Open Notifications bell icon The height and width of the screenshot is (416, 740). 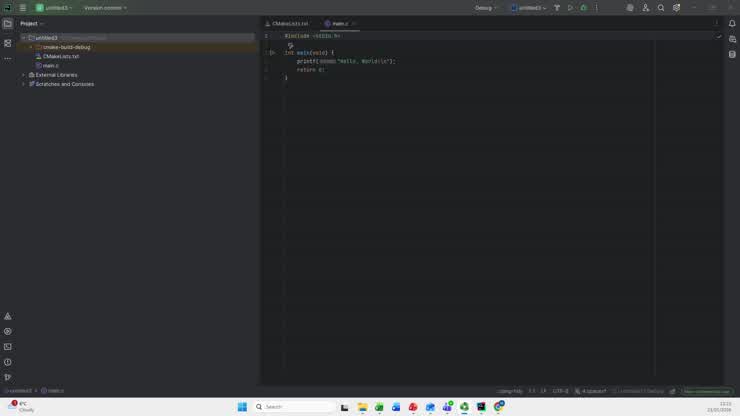[732, 24]
